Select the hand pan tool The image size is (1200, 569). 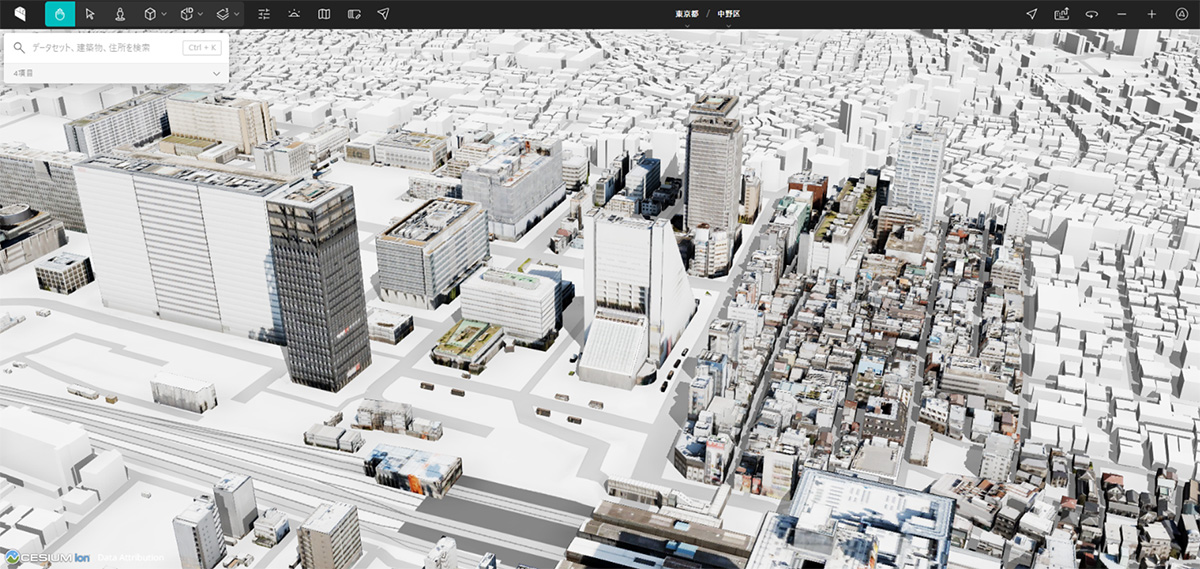60,14
